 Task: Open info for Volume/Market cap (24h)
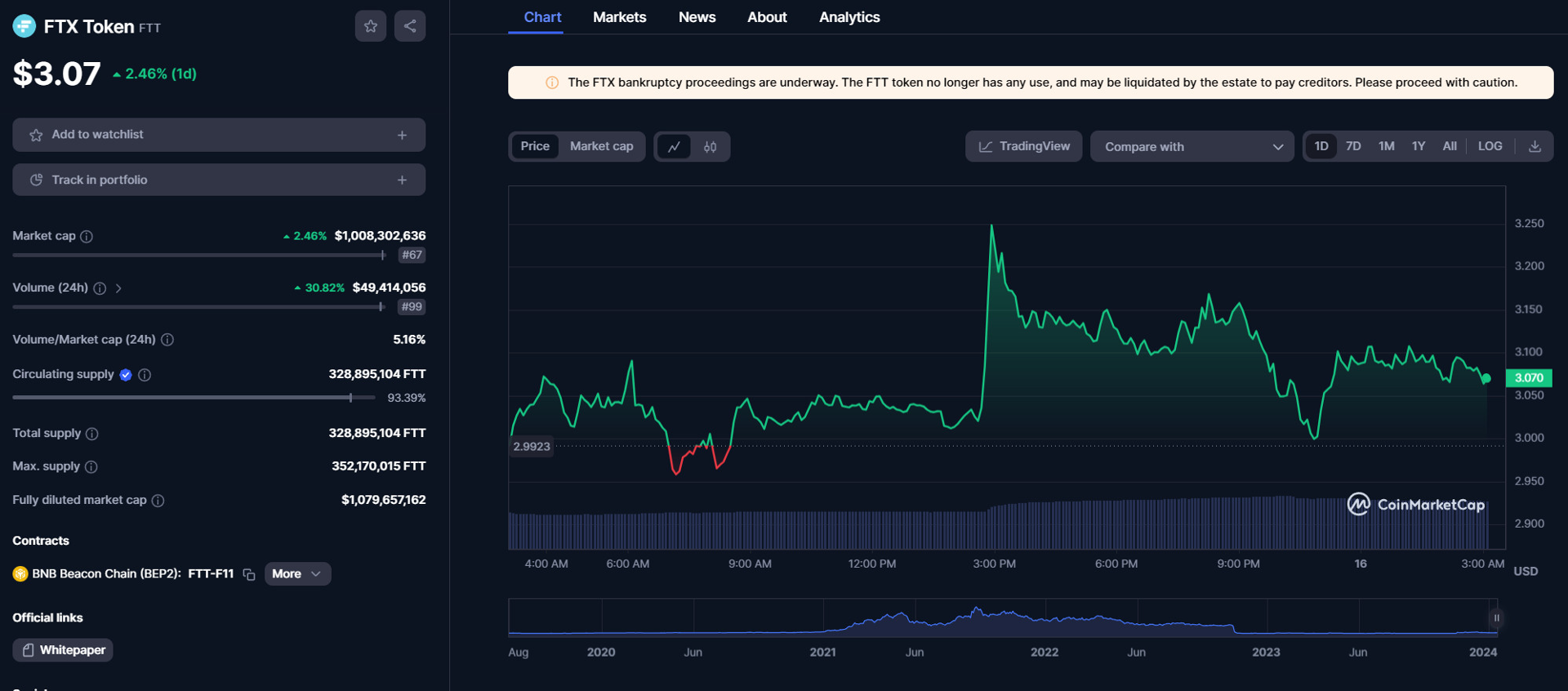pyautogui.click(x=167, y=340)
